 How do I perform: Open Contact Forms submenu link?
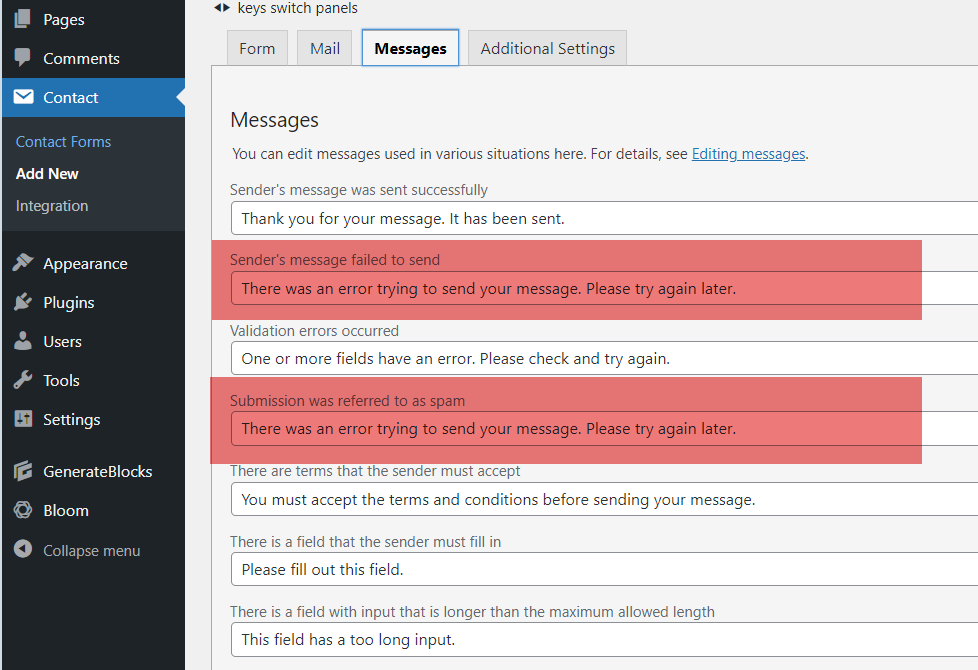pos(63,142)
